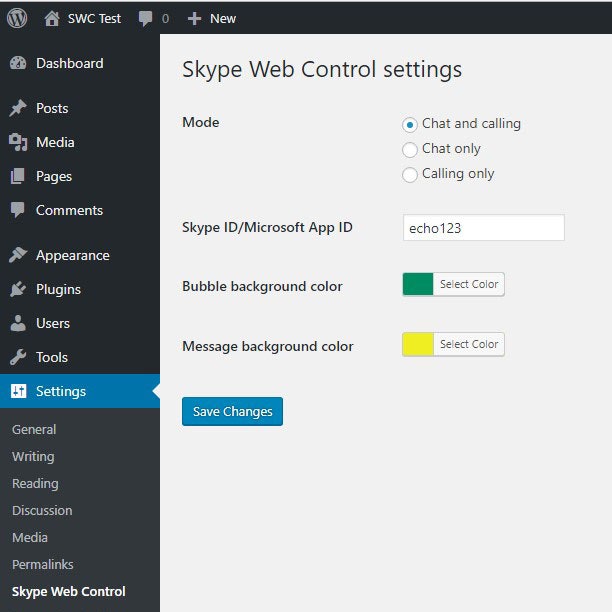Click the Users person icon
The image size is (612, 612).
(x=18, y=323)
